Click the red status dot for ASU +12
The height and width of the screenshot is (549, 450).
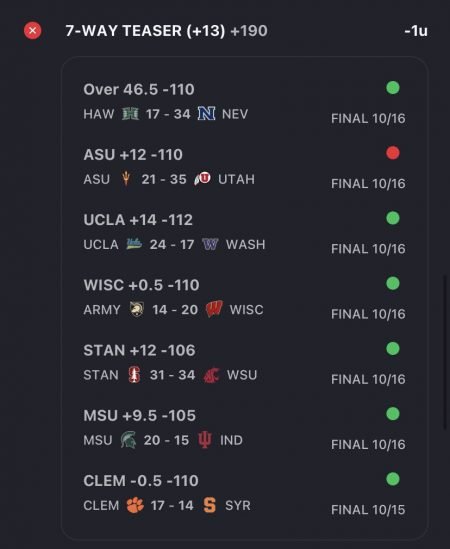[393, 153]
